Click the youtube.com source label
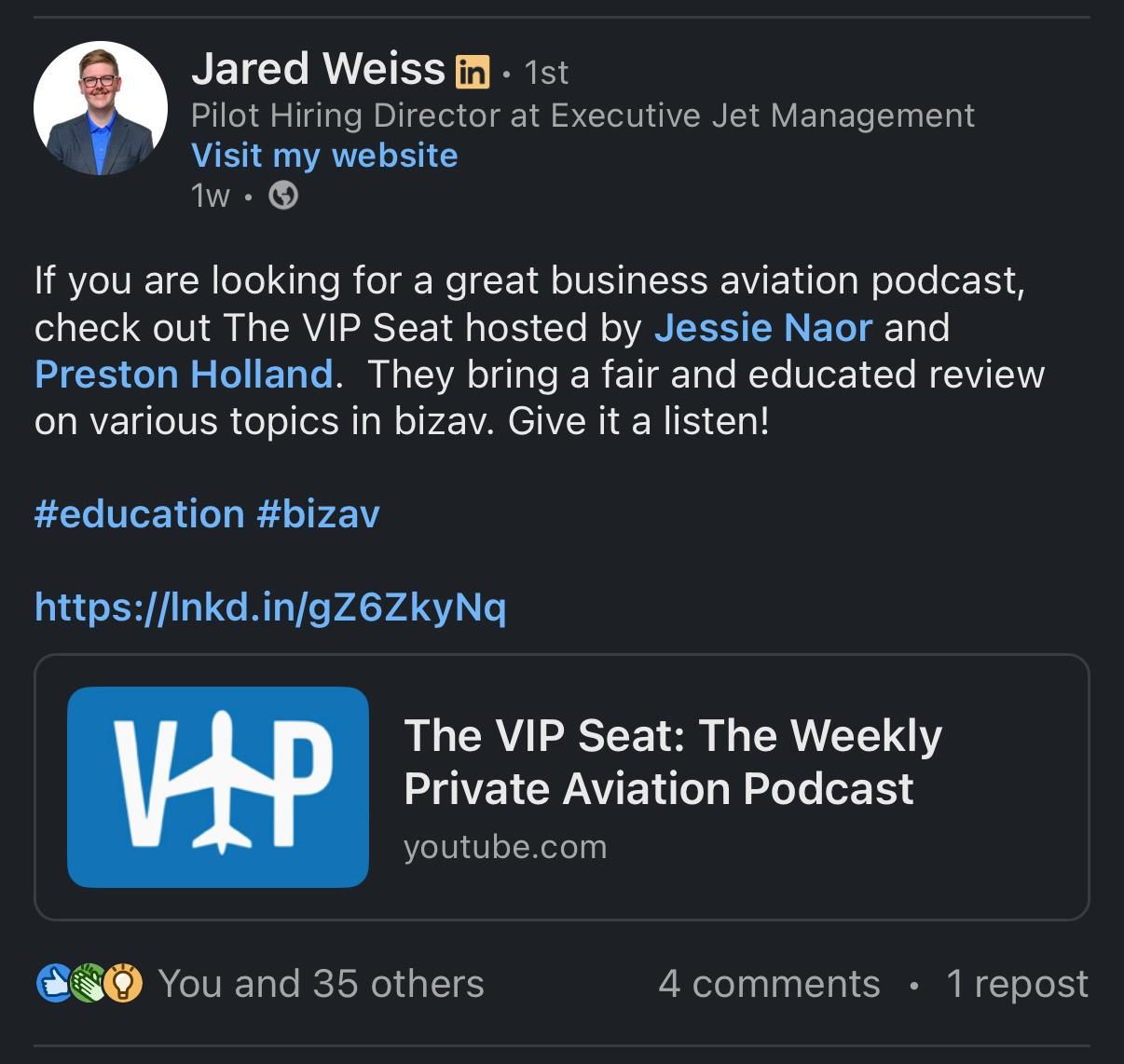Screen dimensions: 1124x1064 (x=505, y=847)
